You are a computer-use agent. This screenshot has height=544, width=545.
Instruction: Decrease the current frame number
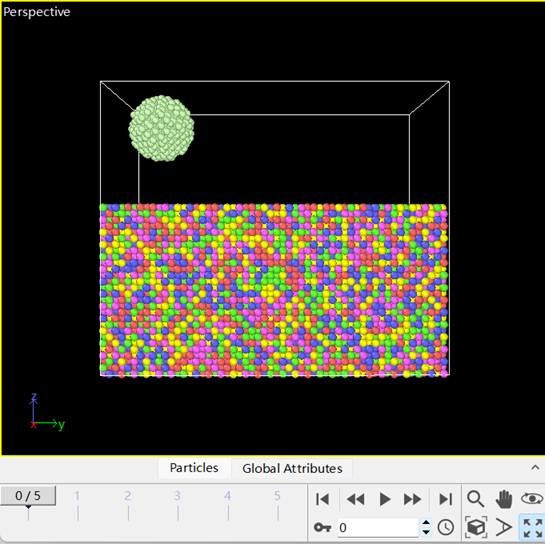pos(426,532)
